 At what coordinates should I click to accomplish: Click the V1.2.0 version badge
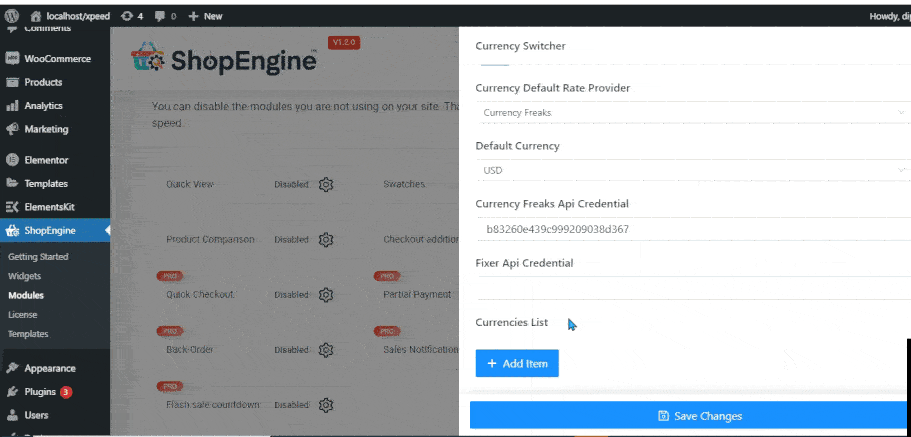344,42
